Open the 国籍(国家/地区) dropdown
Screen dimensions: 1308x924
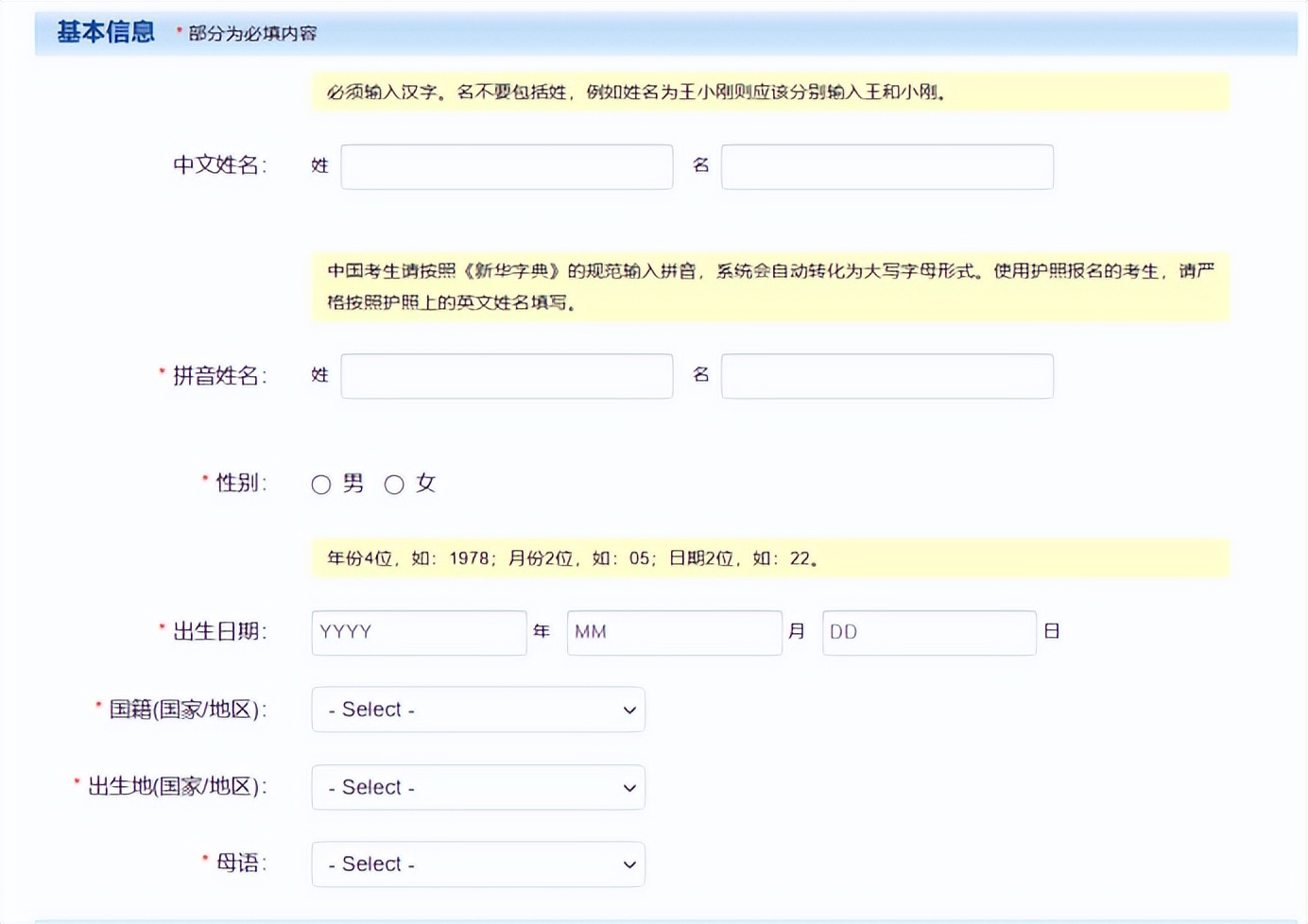(x=477, y=710)
